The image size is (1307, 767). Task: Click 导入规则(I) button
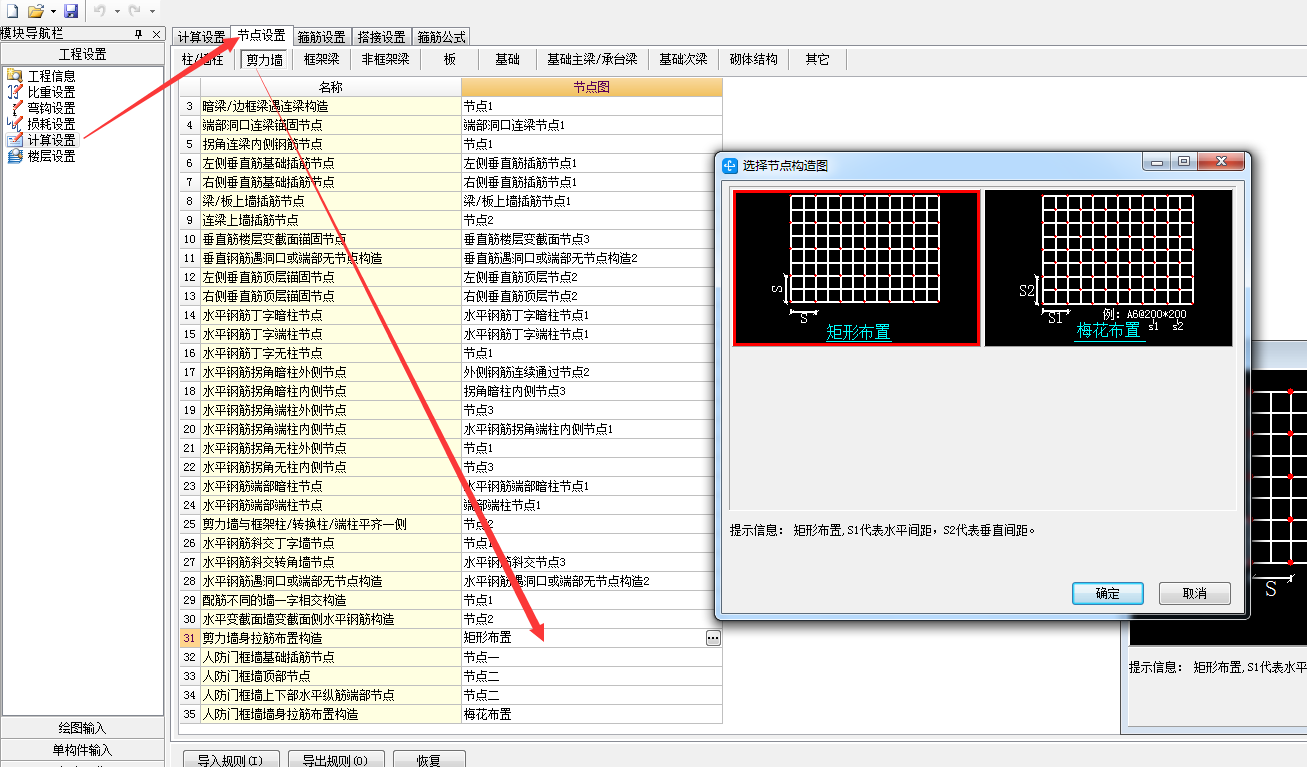click(230, 760)
